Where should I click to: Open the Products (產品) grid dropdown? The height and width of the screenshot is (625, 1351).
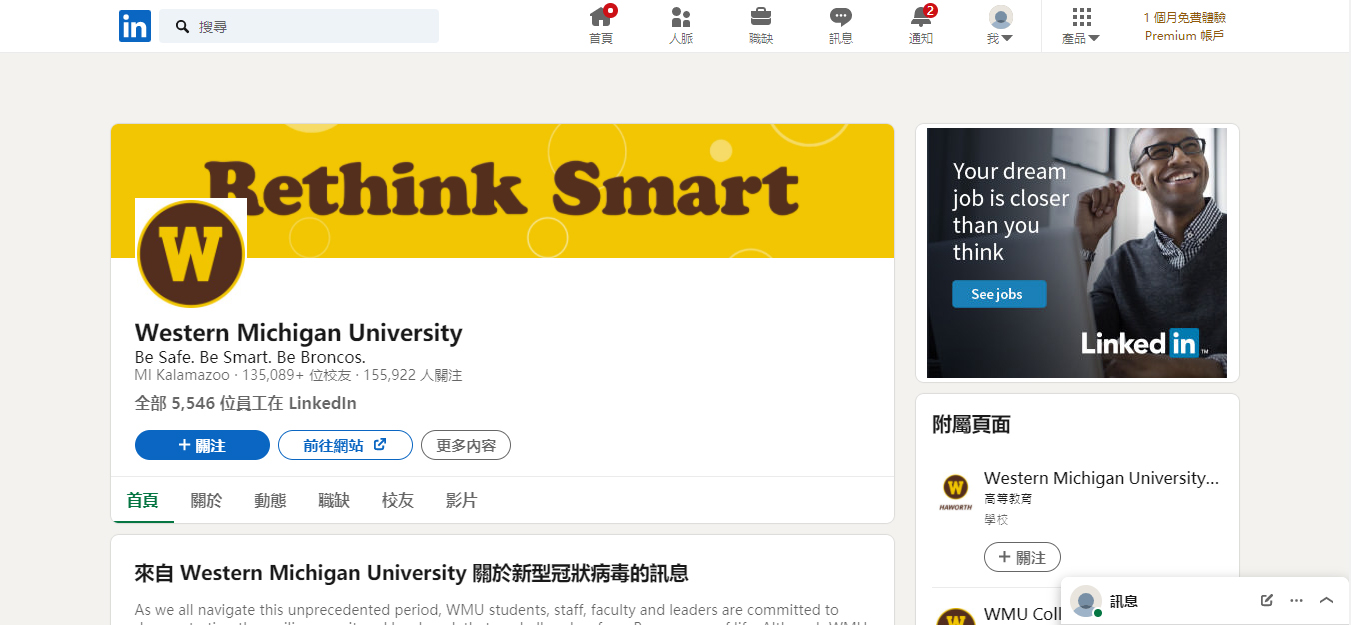coord(1081,26)
